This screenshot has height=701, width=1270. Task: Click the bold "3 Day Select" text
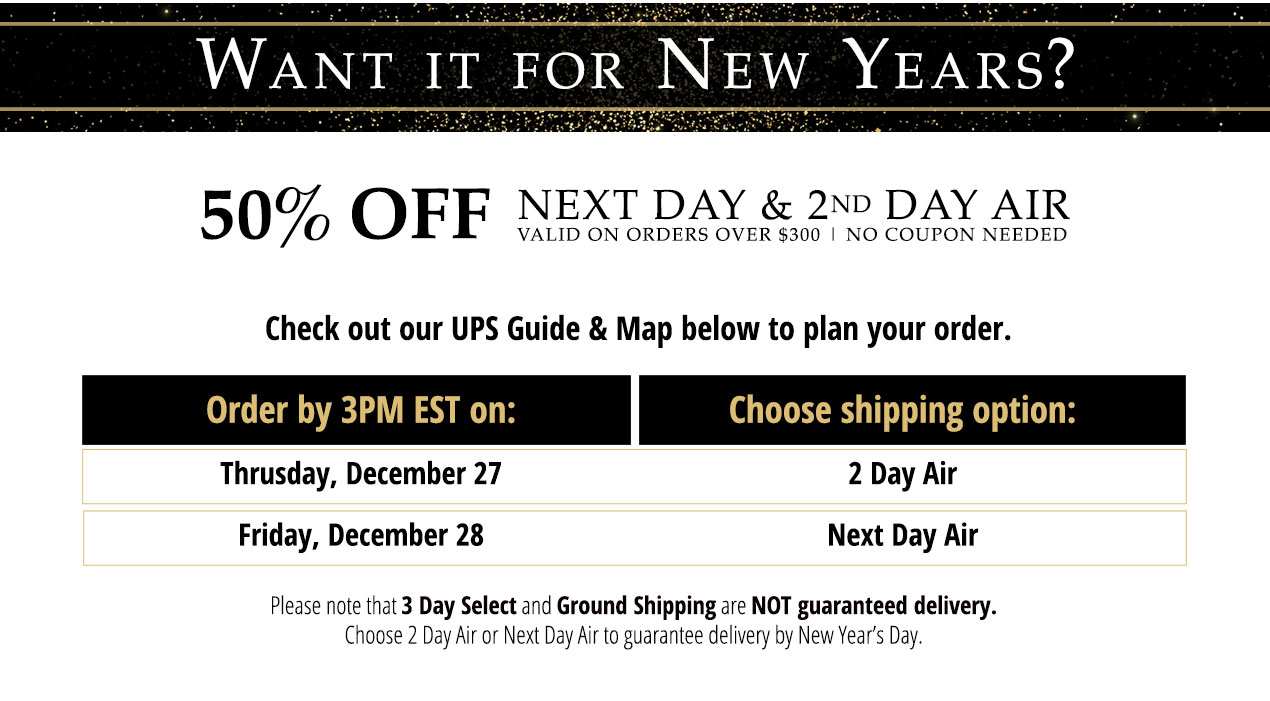pos(459,606)
